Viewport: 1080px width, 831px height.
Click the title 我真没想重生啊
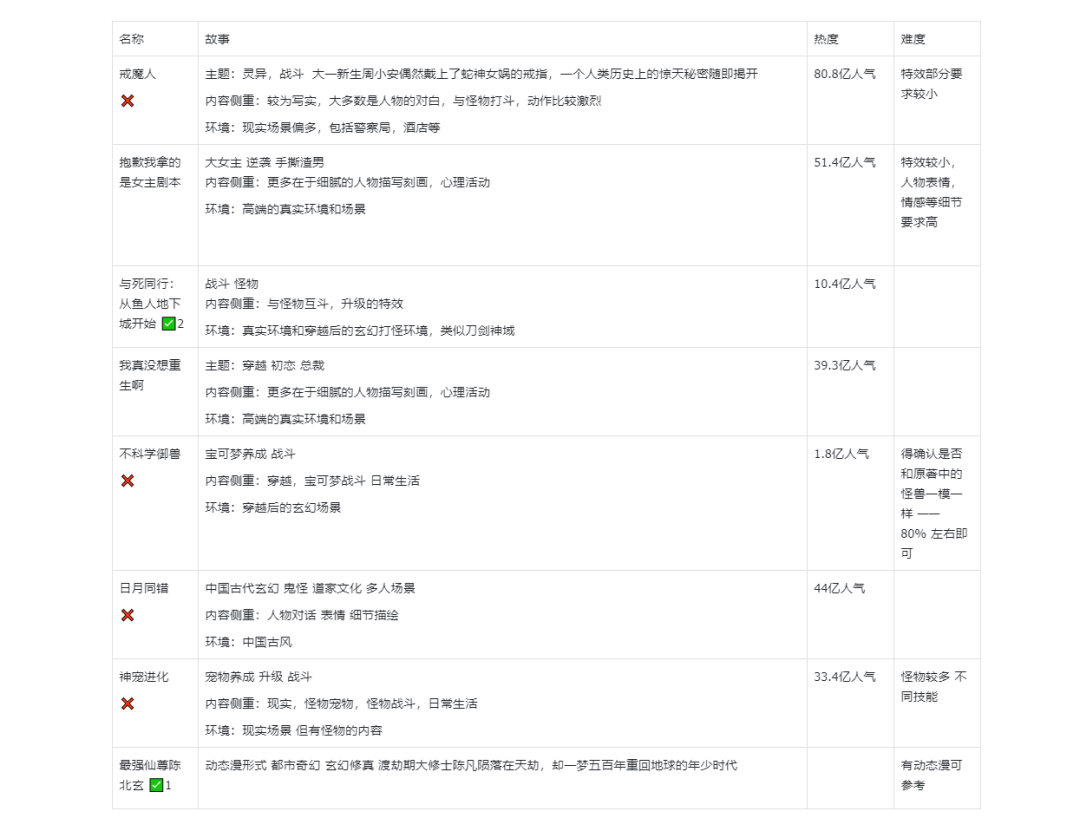pyautogui.click(x=150, y=375)
